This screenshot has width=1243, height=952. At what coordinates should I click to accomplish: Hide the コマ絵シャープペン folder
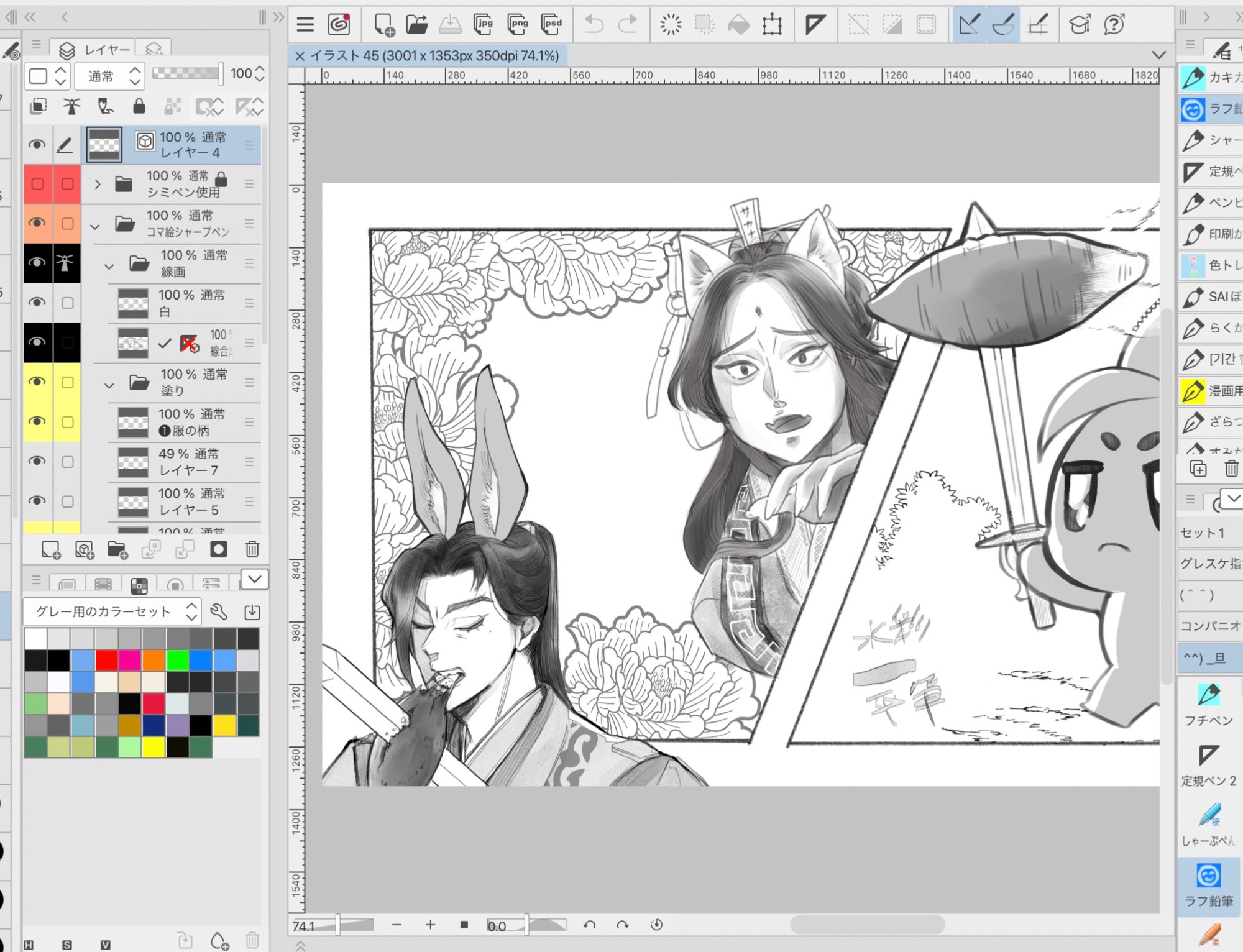pyautogui.click(x=37, y=223)
